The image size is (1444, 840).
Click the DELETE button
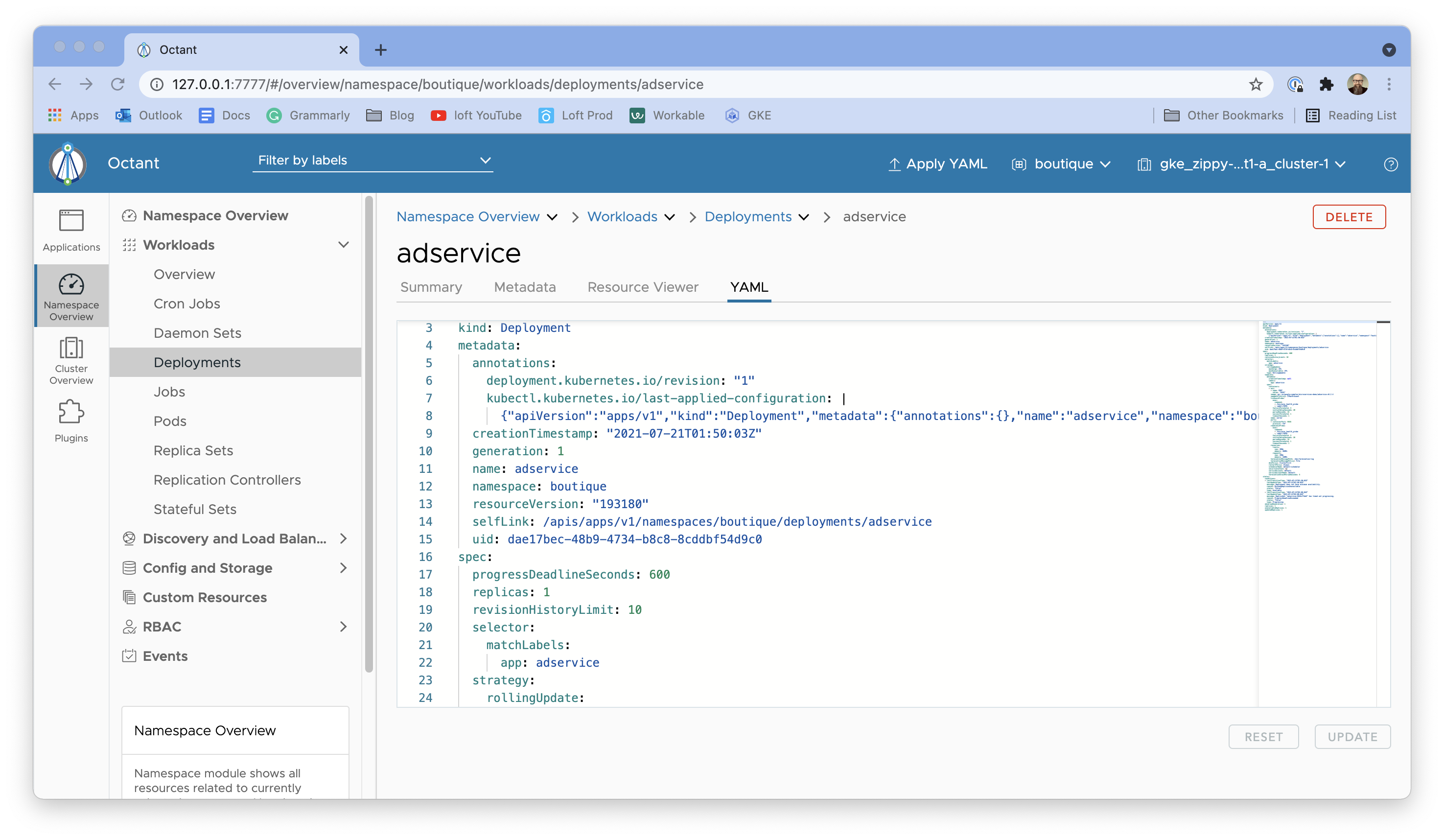(x=1349, y=217)
